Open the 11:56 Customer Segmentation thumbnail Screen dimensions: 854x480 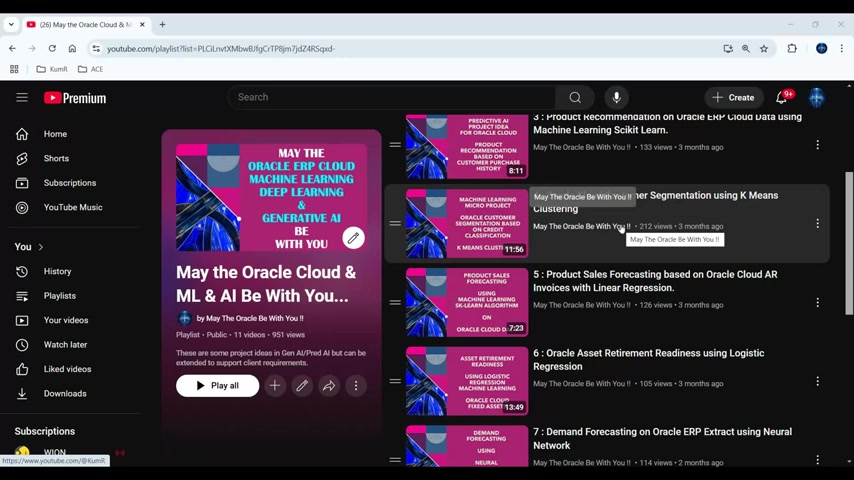pyautogui.click(x=467, y=223)
